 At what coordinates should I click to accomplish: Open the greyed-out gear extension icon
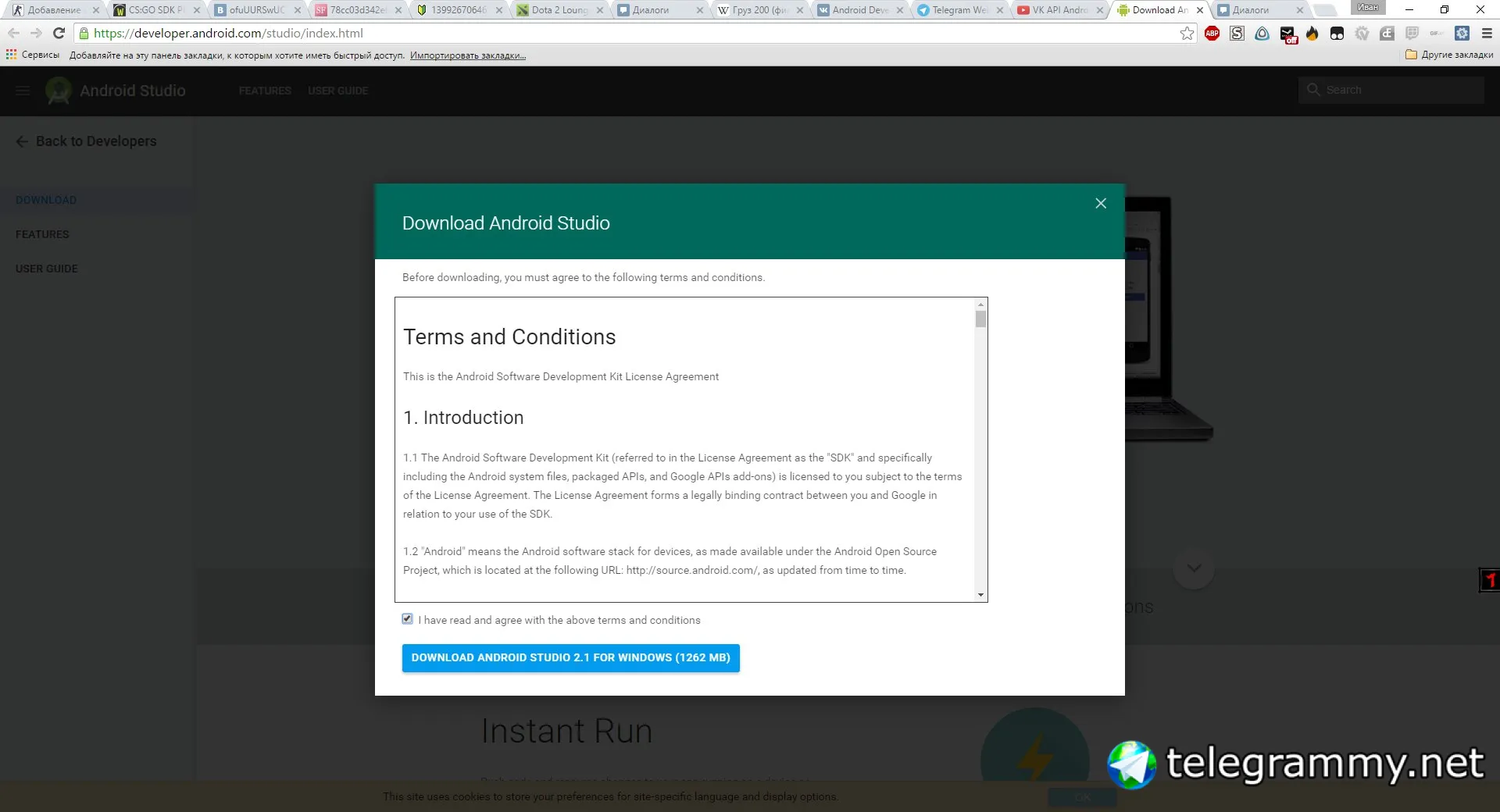point(1362,34)
